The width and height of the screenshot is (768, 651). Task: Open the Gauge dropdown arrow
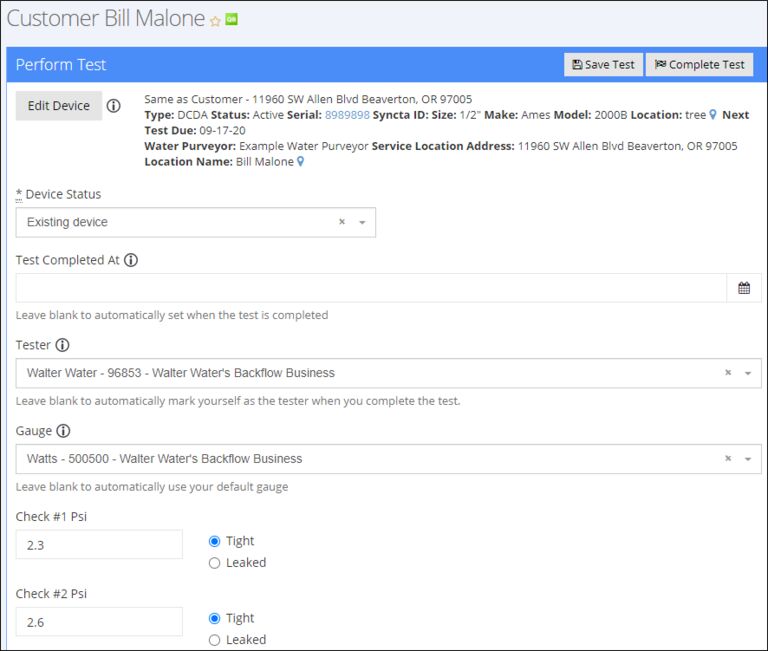tap(747, 459)
